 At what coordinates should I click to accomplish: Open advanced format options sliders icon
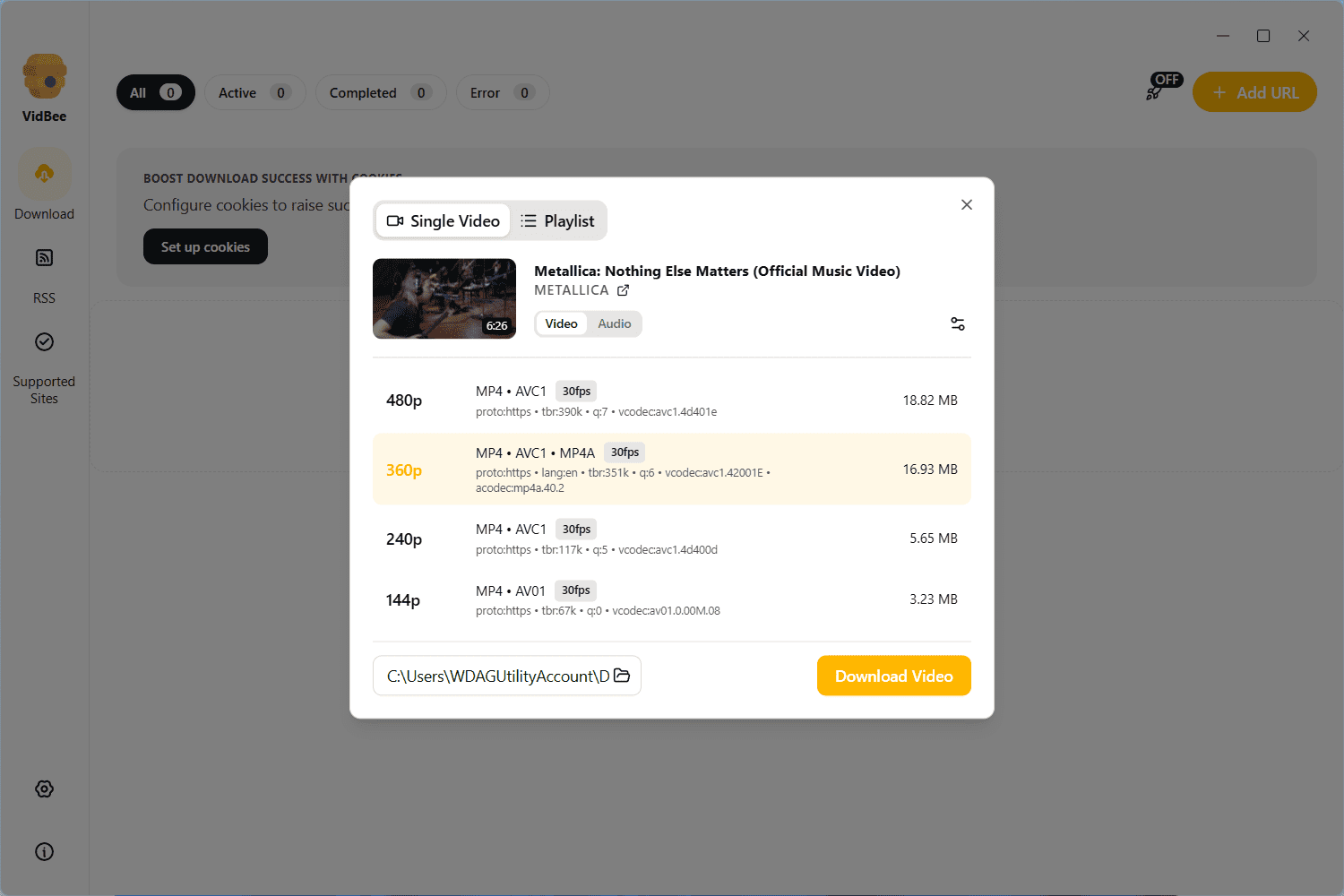[x=957, y=323]
